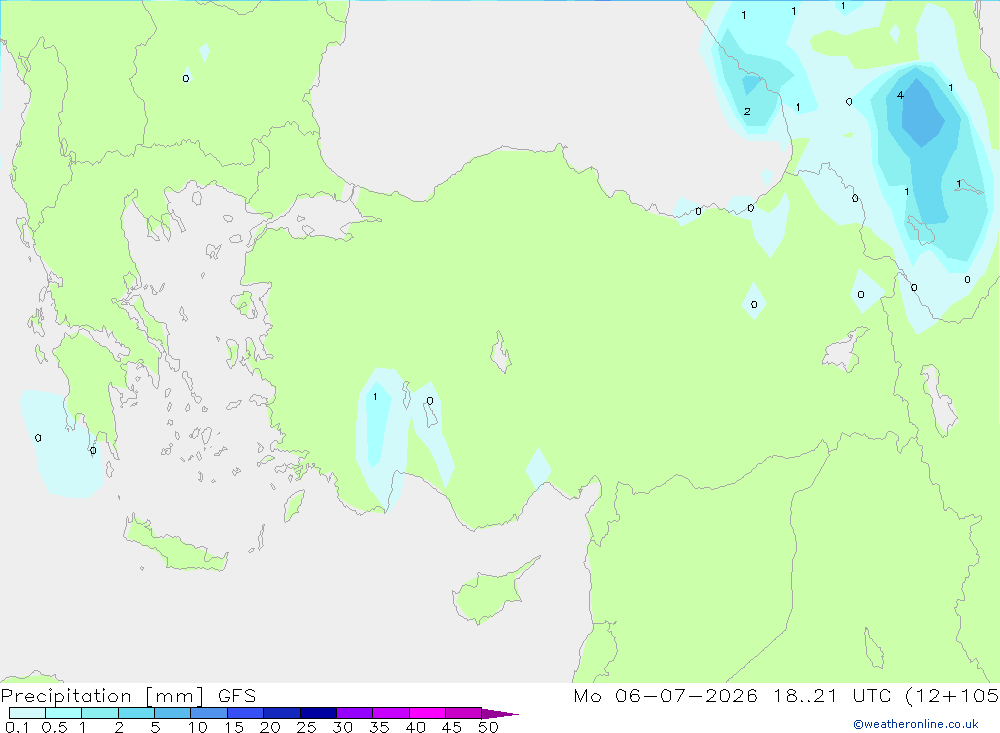
Task: Open the weatheronline.co.uk copyright link
Action: [916, 724]
